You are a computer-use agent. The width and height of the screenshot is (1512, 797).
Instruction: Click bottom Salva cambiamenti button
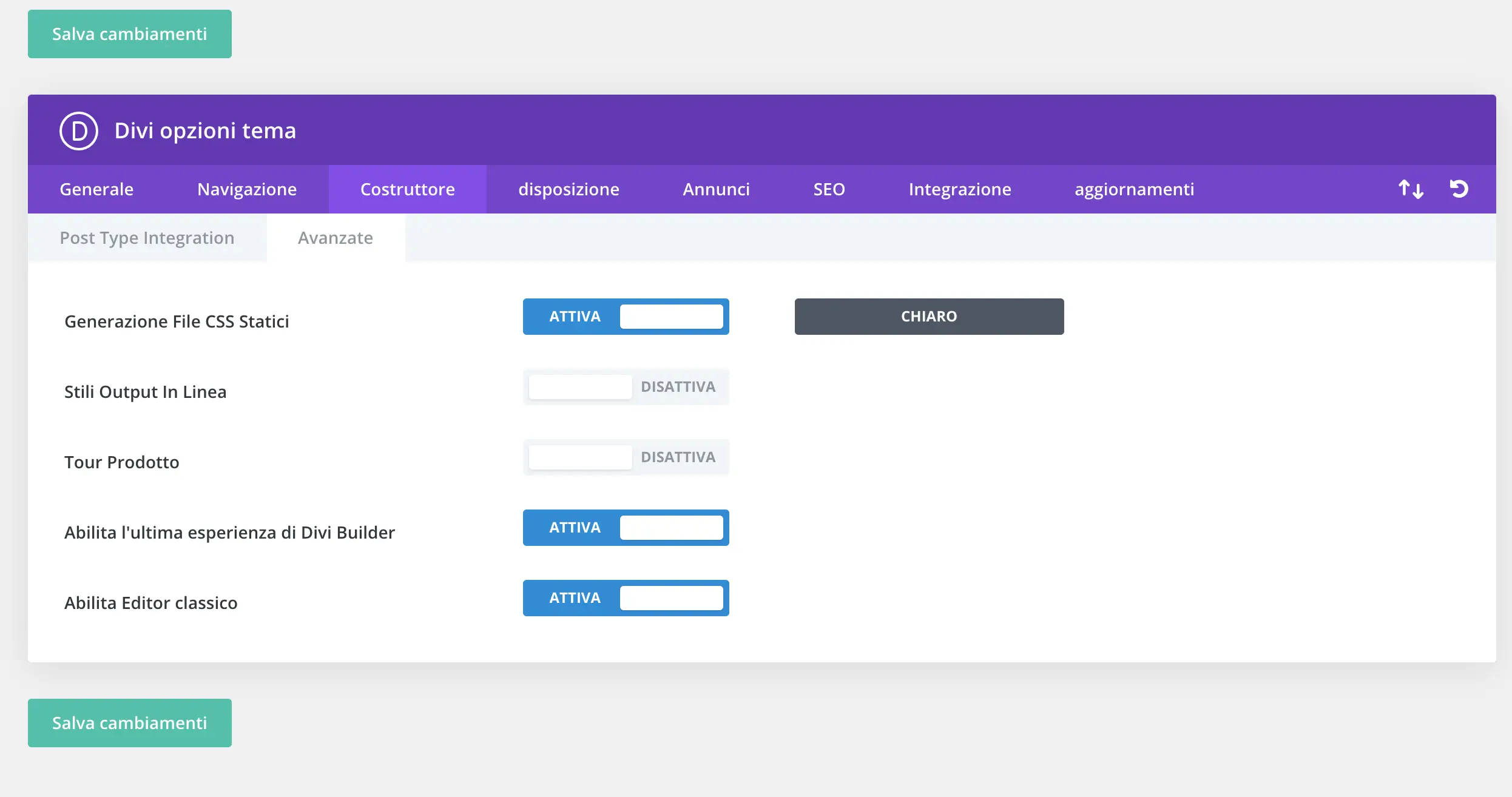[129, 723]
